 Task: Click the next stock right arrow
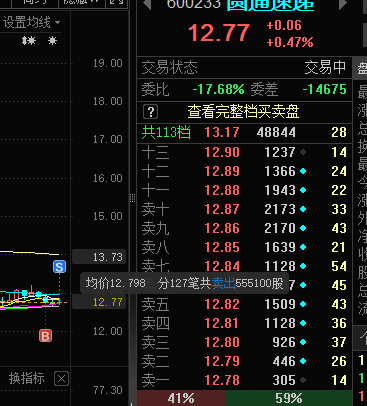pos(343,4)
